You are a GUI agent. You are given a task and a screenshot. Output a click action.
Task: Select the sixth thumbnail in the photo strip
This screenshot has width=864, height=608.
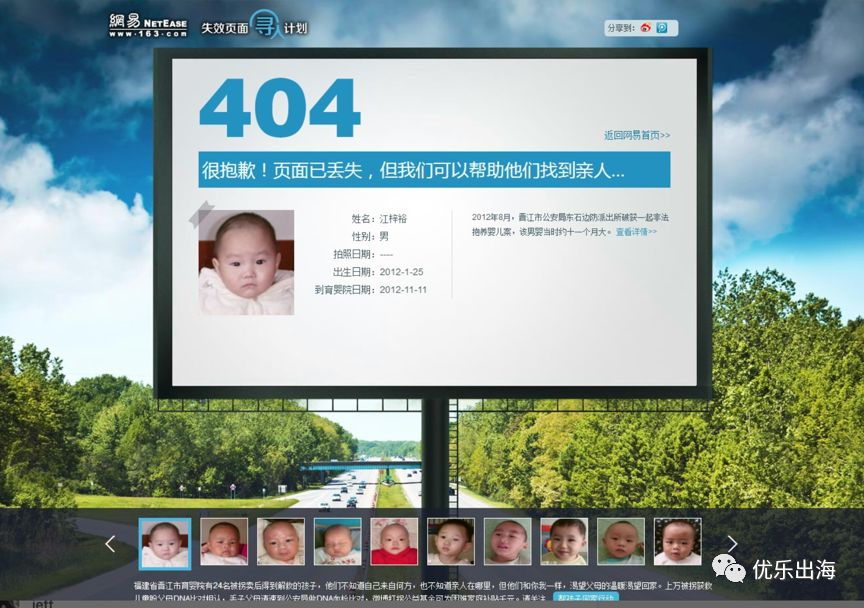pos(451,542)
